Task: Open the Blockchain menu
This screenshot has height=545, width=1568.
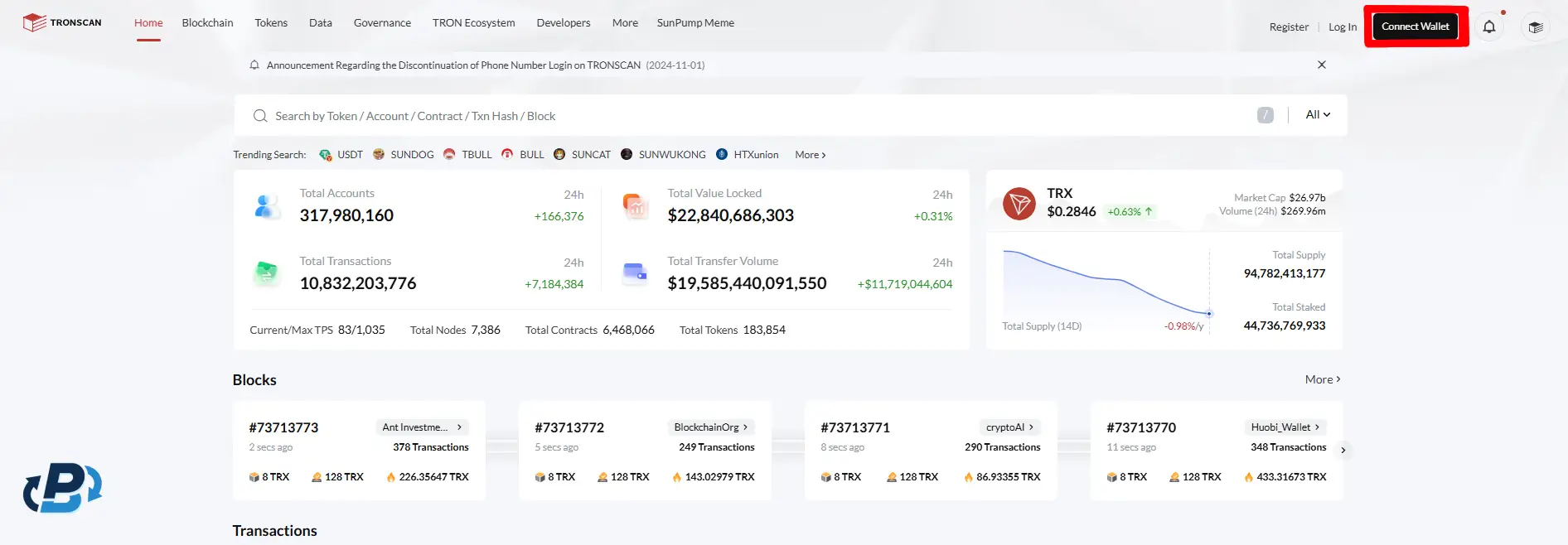Action: coord(207,23)
